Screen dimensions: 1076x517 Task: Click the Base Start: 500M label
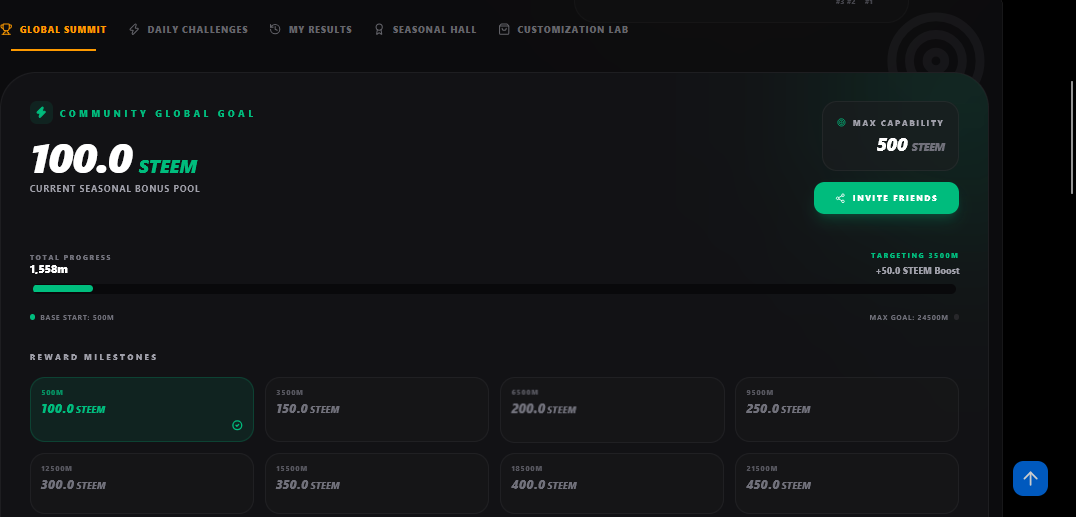coord(77,318)
